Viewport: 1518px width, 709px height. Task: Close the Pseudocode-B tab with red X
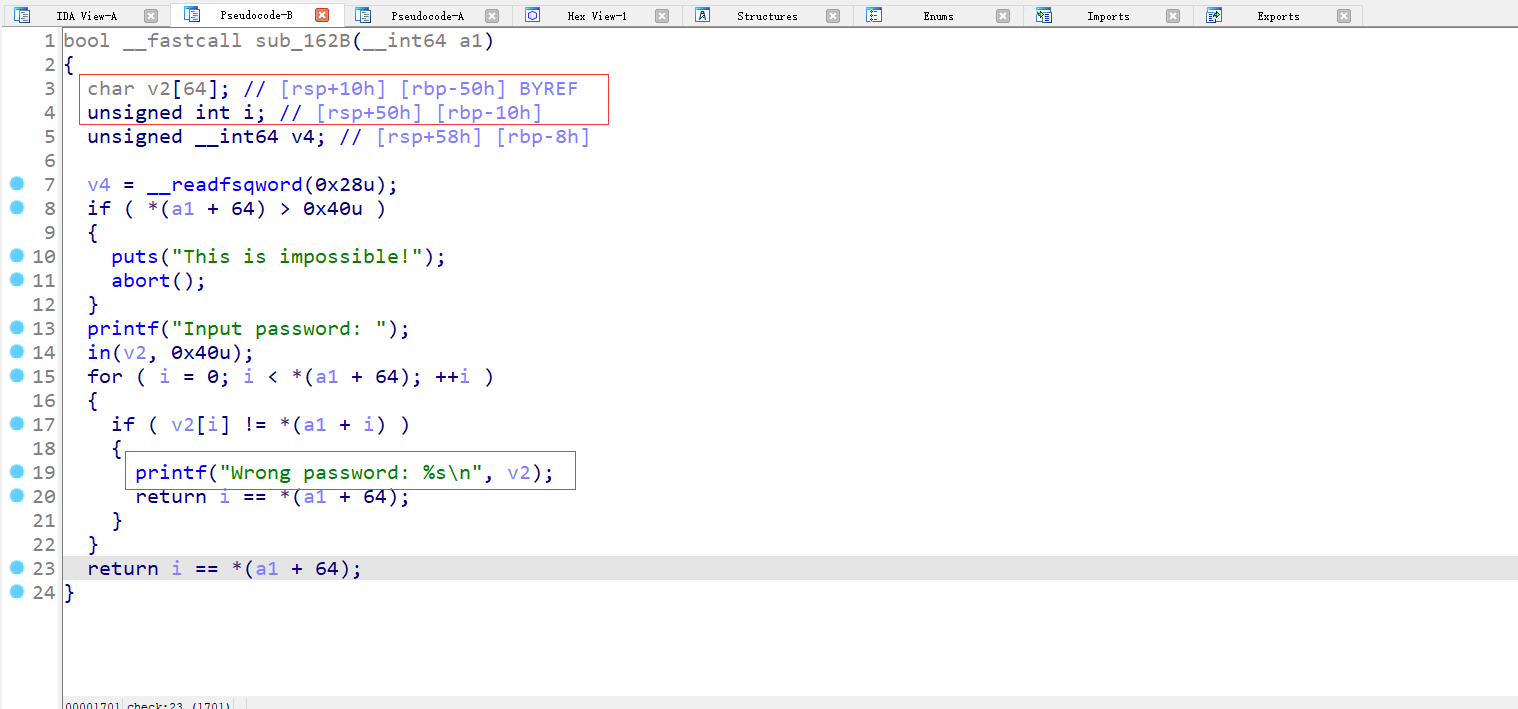tap(321, 16)
